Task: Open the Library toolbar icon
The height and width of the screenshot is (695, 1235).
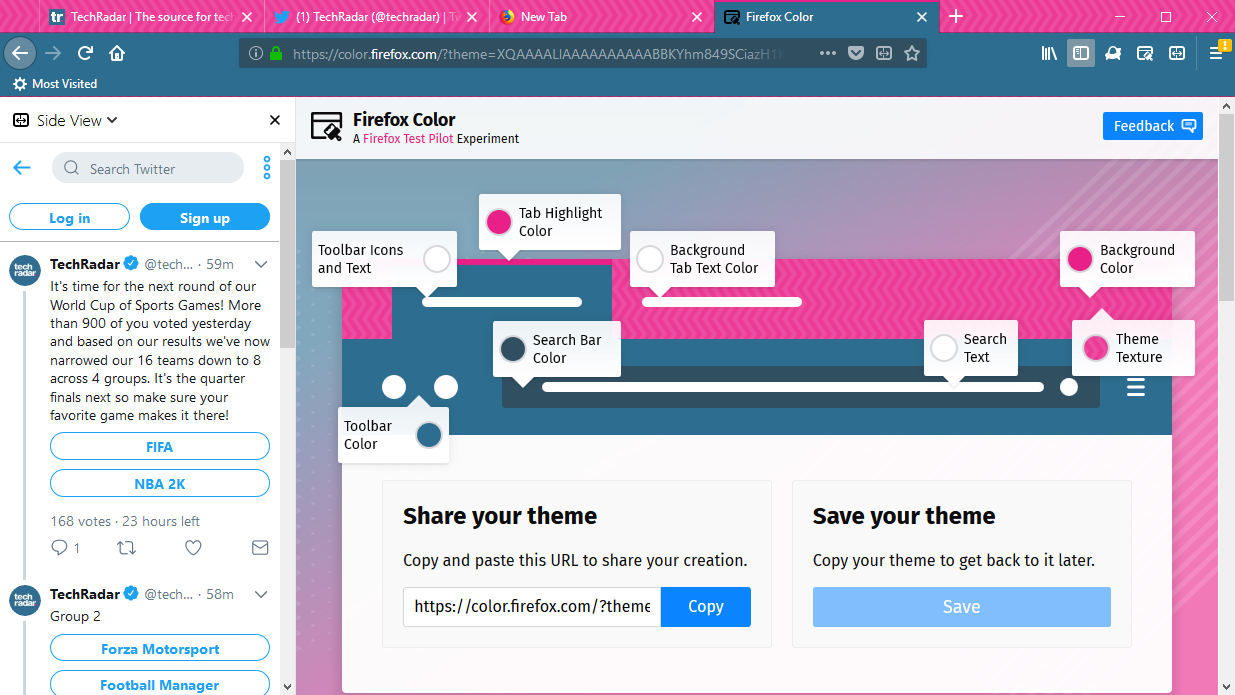Action: tap(1049, 53)
